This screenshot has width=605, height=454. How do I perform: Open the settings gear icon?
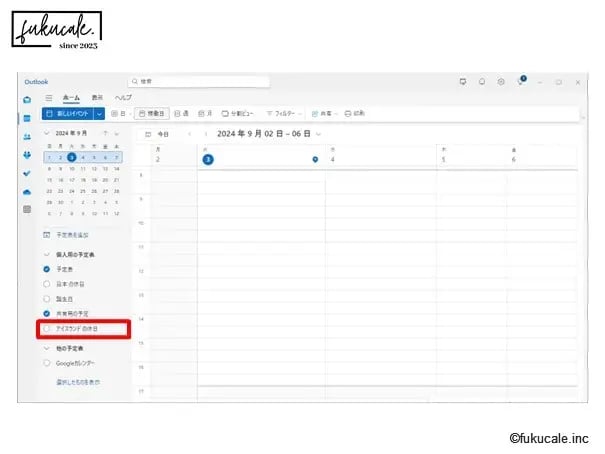pos(500,81)
